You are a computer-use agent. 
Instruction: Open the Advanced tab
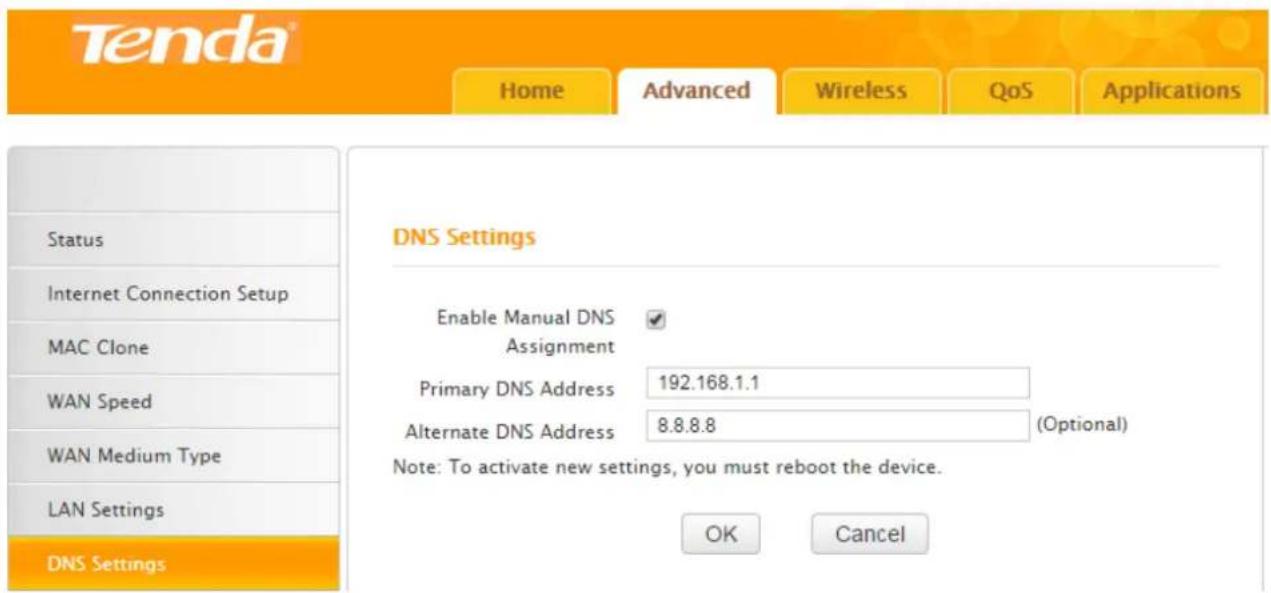pyautogui.click(x=696, y=91)
